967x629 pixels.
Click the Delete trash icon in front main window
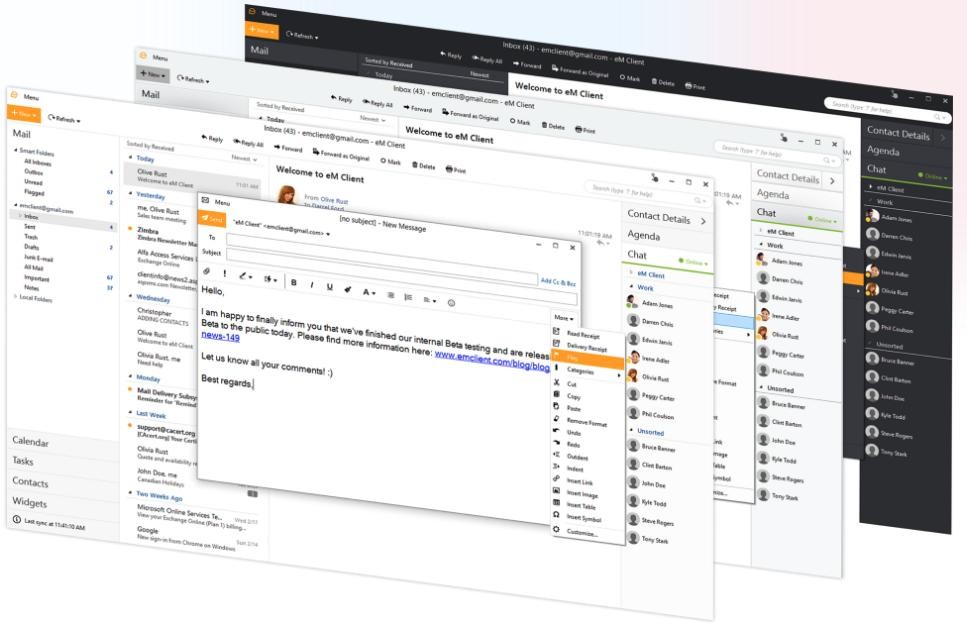click(x=414, y=165)
